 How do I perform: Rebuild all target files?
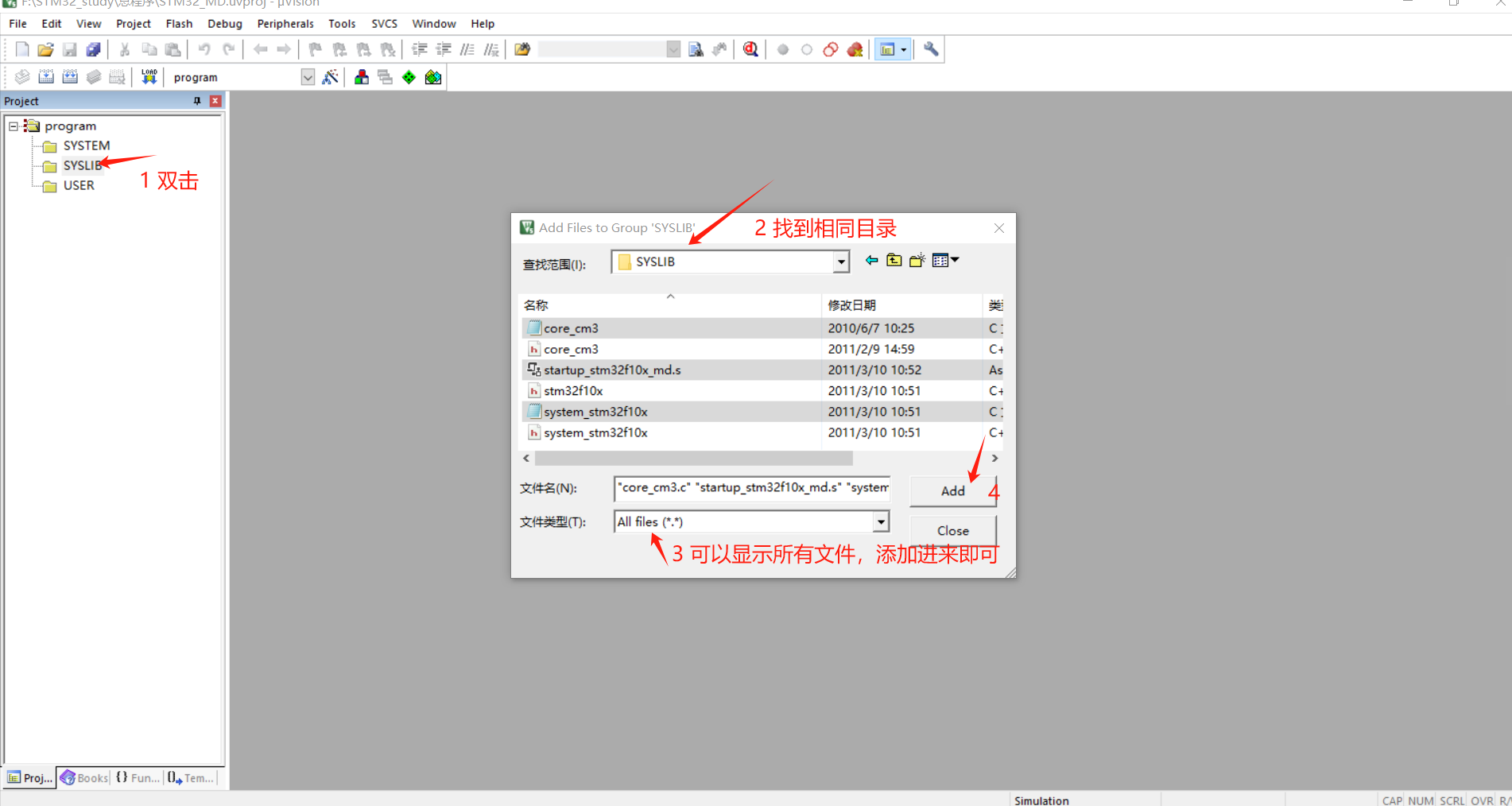pyautogui.click(x=70, y=77)
